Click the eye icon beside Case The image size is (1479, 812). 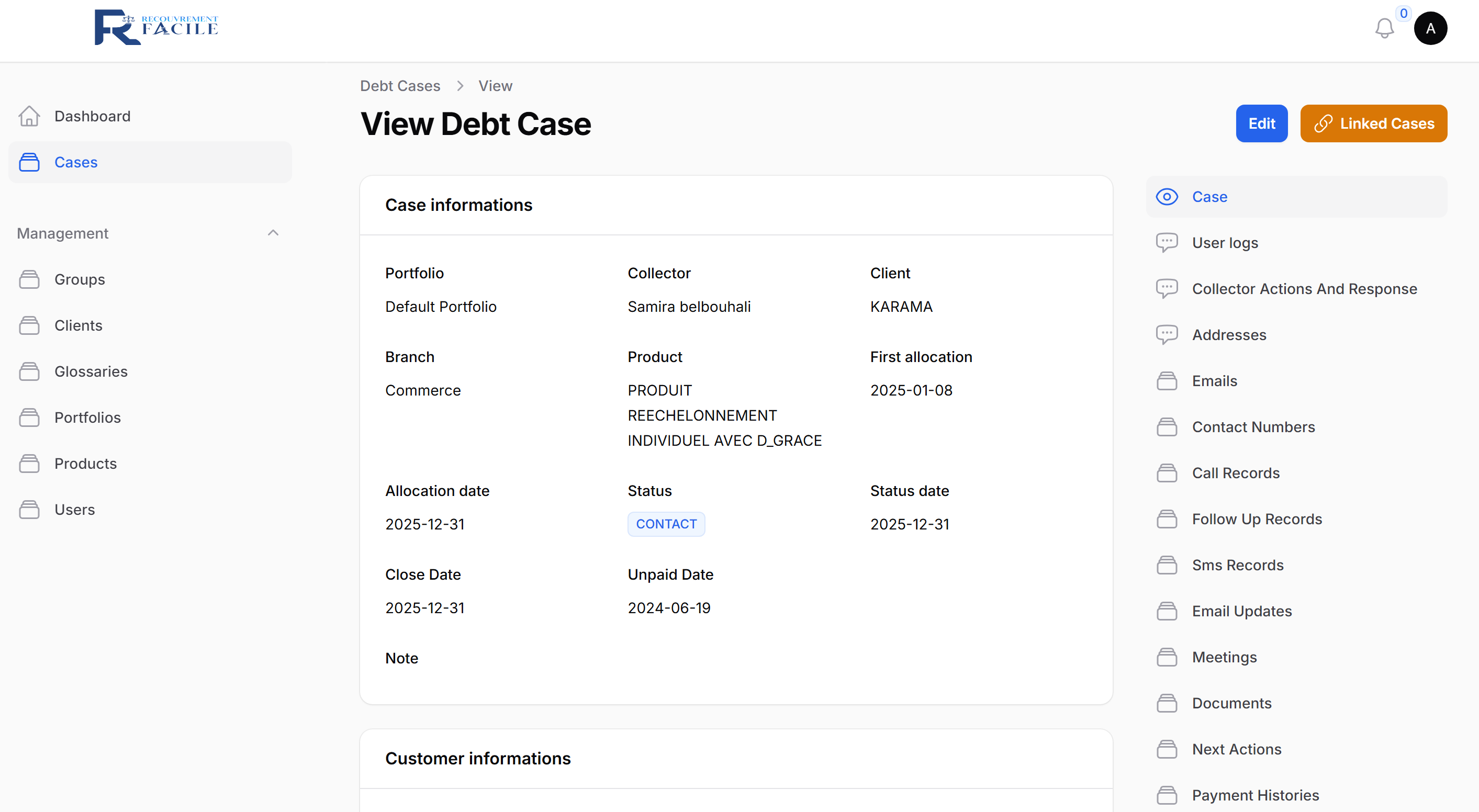pyautogui.click(x=1166, y=197)
